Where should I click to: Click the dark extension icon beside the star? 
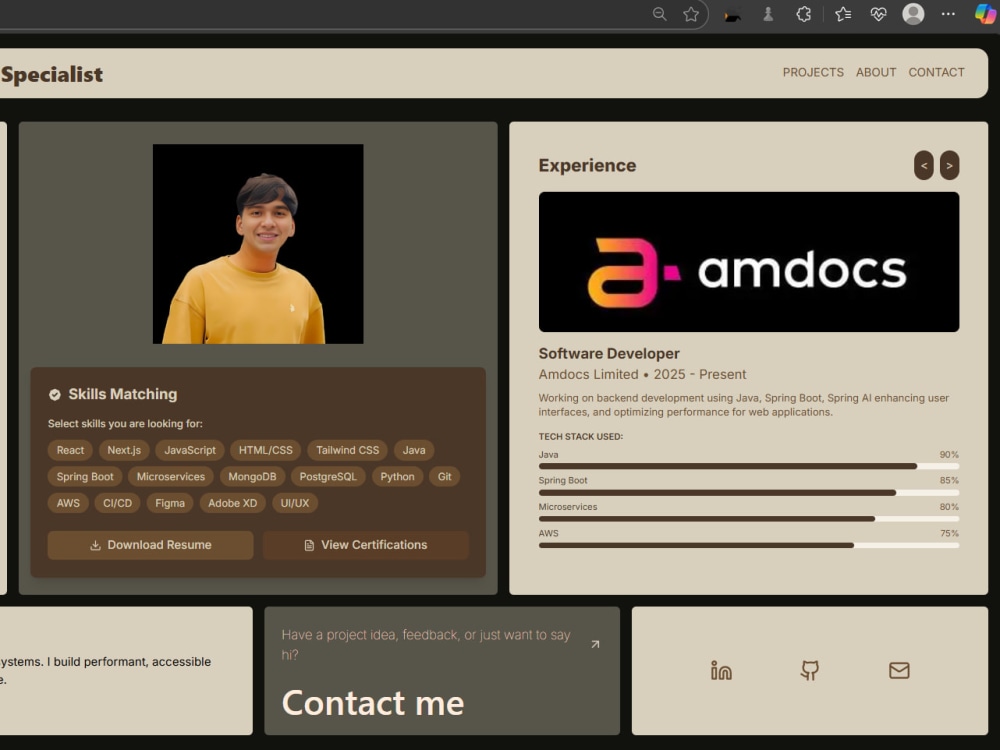pos(733,16)
